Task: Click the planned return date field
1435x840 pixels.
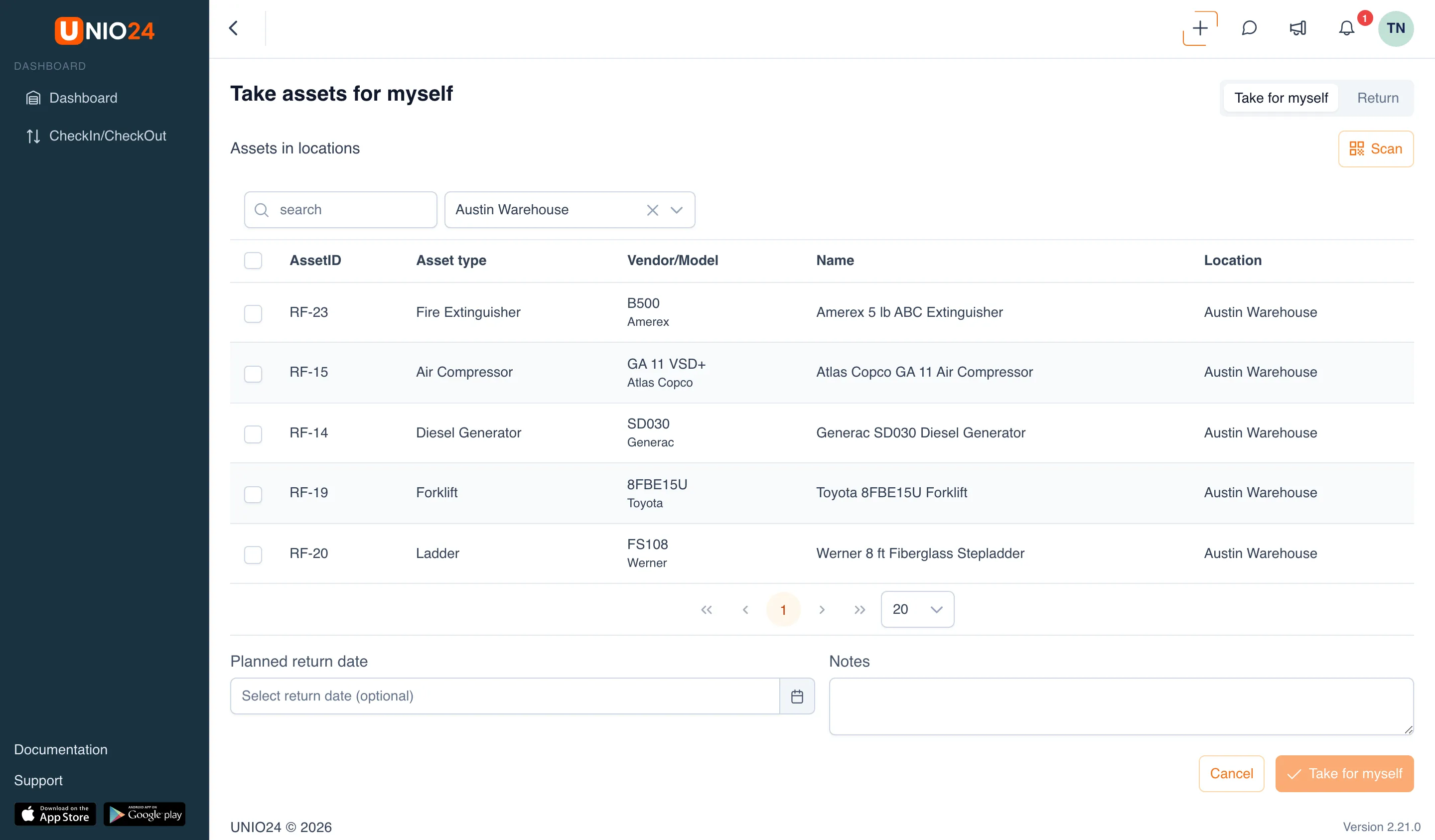Action: coord(505,696)
